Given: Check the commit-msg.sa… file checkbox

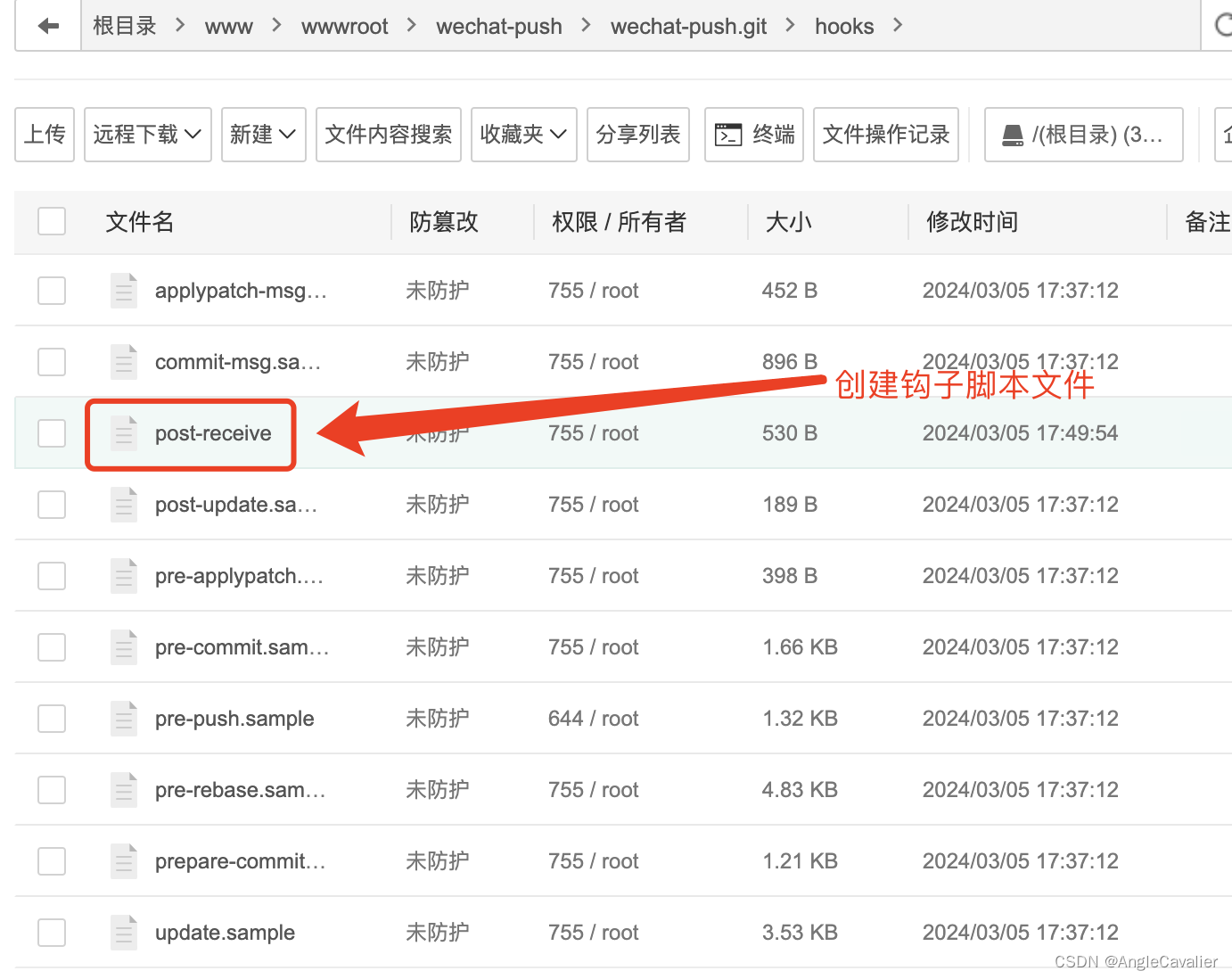Looking at the screenshot, I should coord(52,362).
